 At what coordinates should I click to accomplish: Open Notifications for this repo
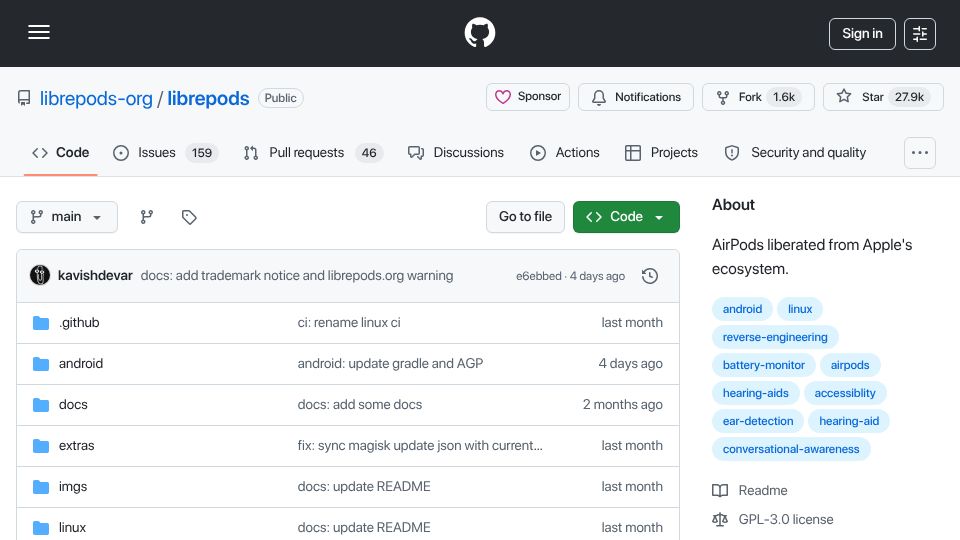(636, 97)
